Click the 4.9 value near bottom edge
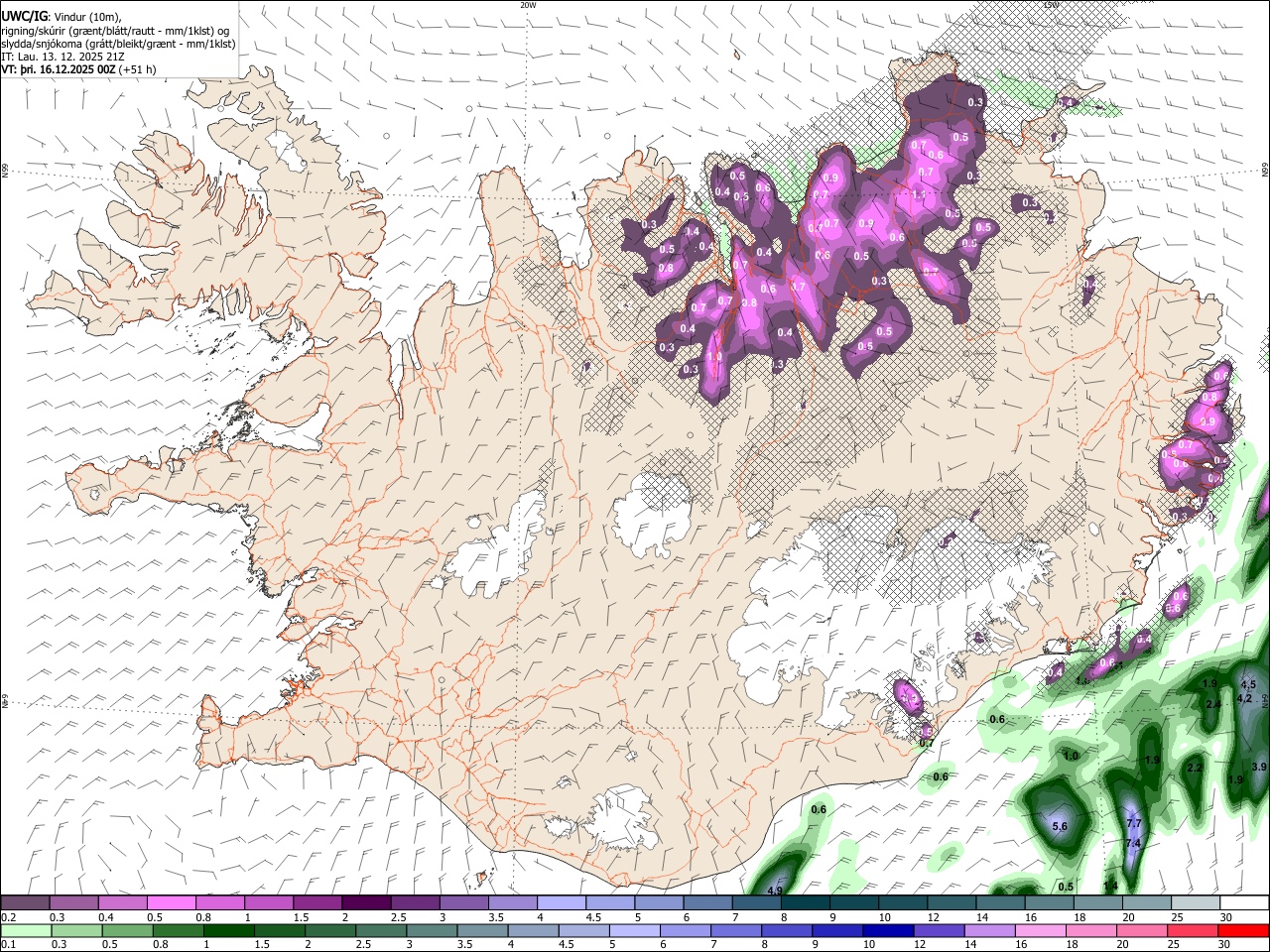Image resolution: width=1270 pixels, height=952 pixels. click(775, 891)
